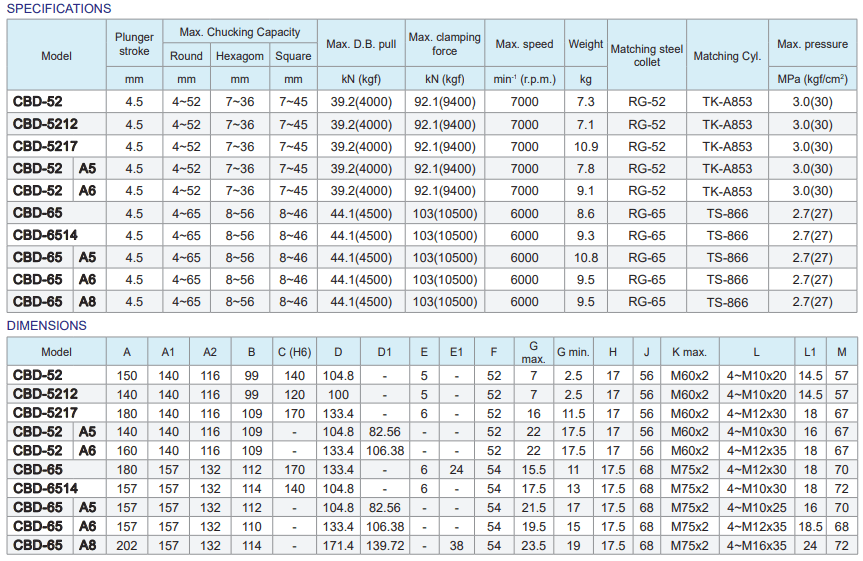Select the Plunger stroke column header

click(x=134, y=44)
